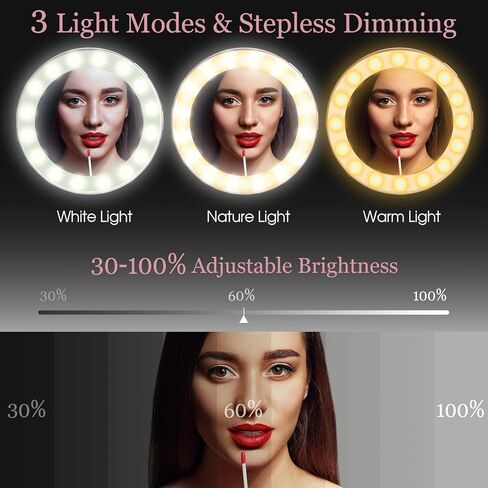Click the large 100% text on light strip

point(460,410)
